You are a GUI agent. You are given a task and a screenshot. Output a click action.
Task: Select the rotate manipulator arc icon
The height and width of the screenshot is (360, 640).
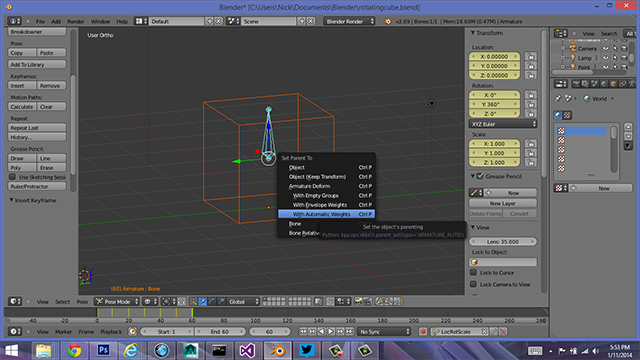211,302
